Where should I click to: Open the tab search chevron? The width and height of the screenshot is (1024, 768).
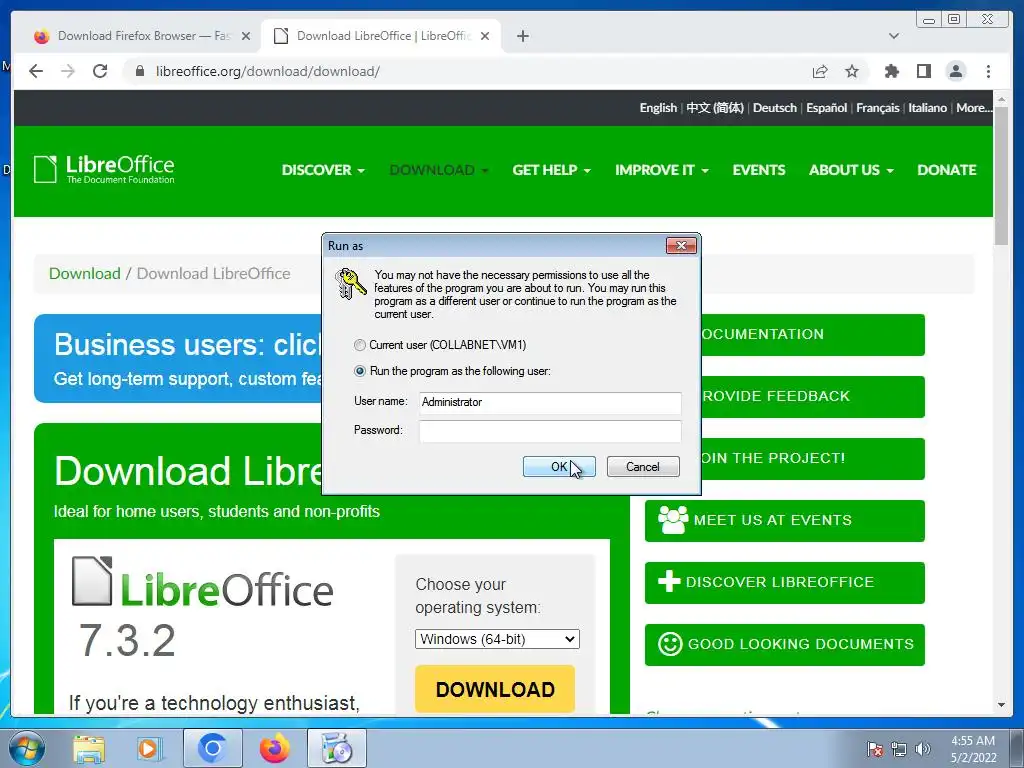click(x=894, y=36)
